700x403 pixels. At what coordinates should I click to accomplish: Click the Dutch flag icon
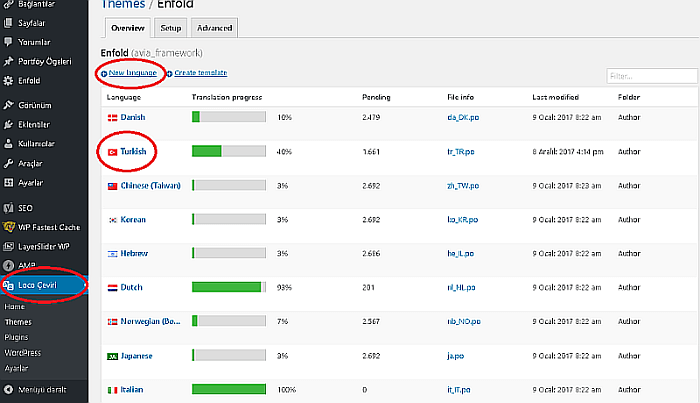[112, 288]
